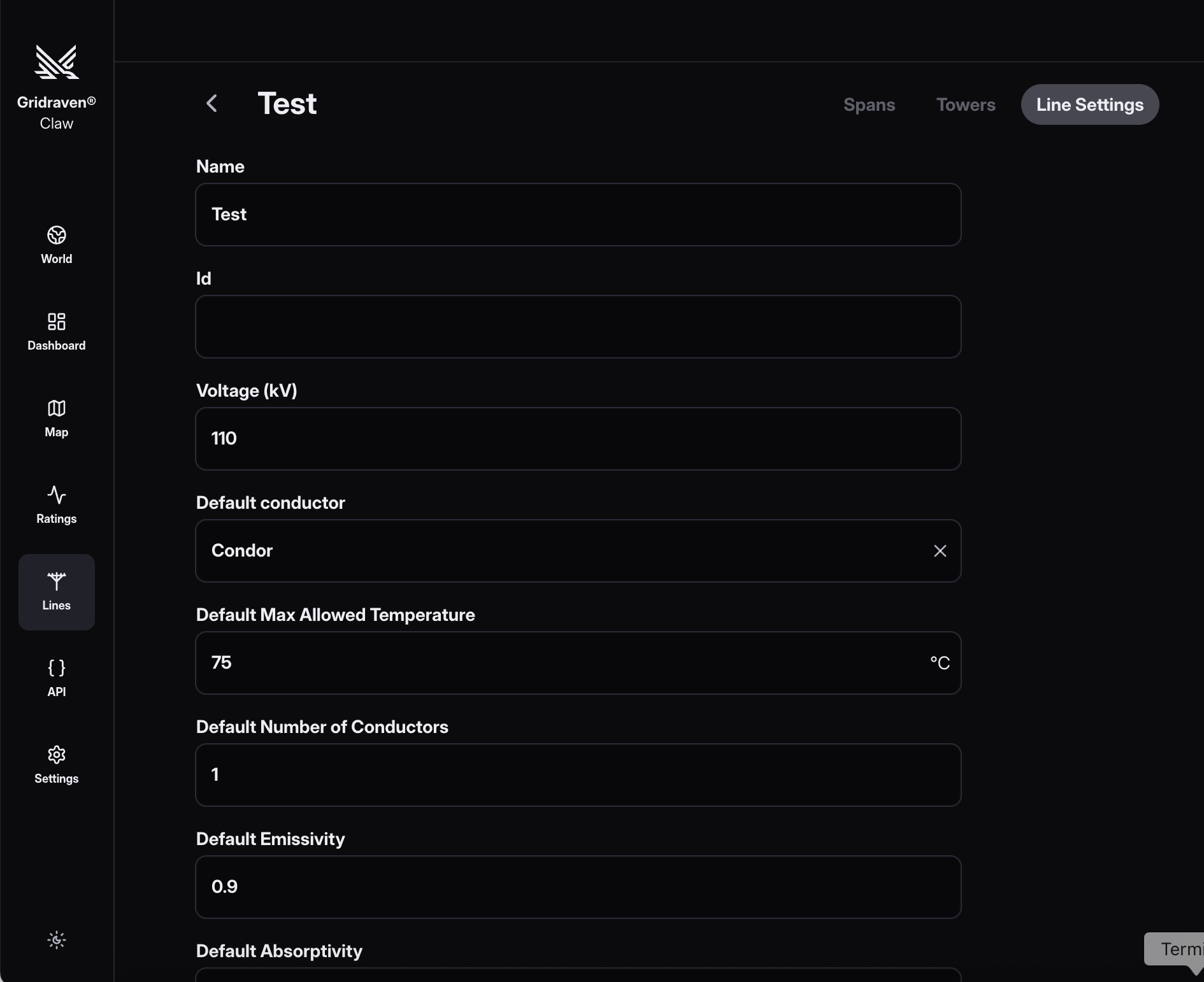Open the World globe icon
The image size is (1204, 982).
point(57,235)
